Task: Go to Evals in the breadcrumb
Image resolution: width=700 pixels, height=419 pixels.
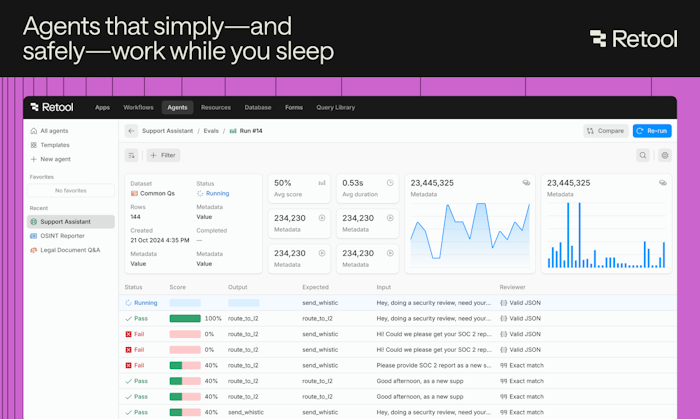Action: pyautogui.click(x=211, y=131)
